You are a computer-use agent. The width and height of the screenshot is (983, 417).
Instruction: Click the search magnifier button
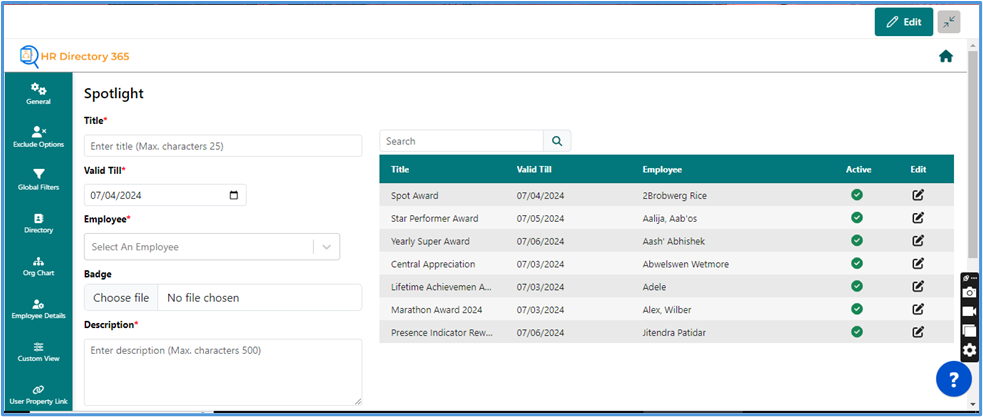[x=557, y=141]
